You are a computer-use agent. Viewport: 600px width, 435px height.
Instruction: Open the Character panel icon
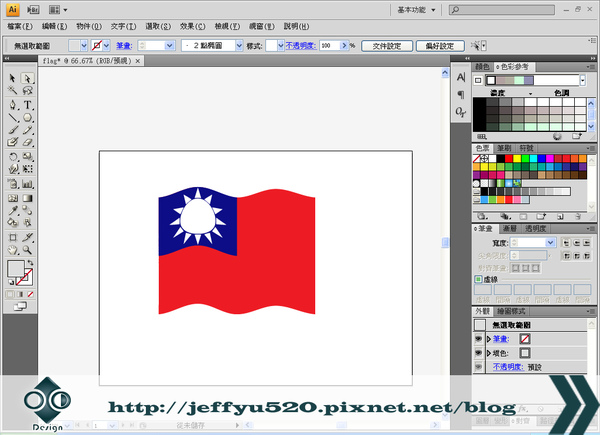(x=461, y=77)
